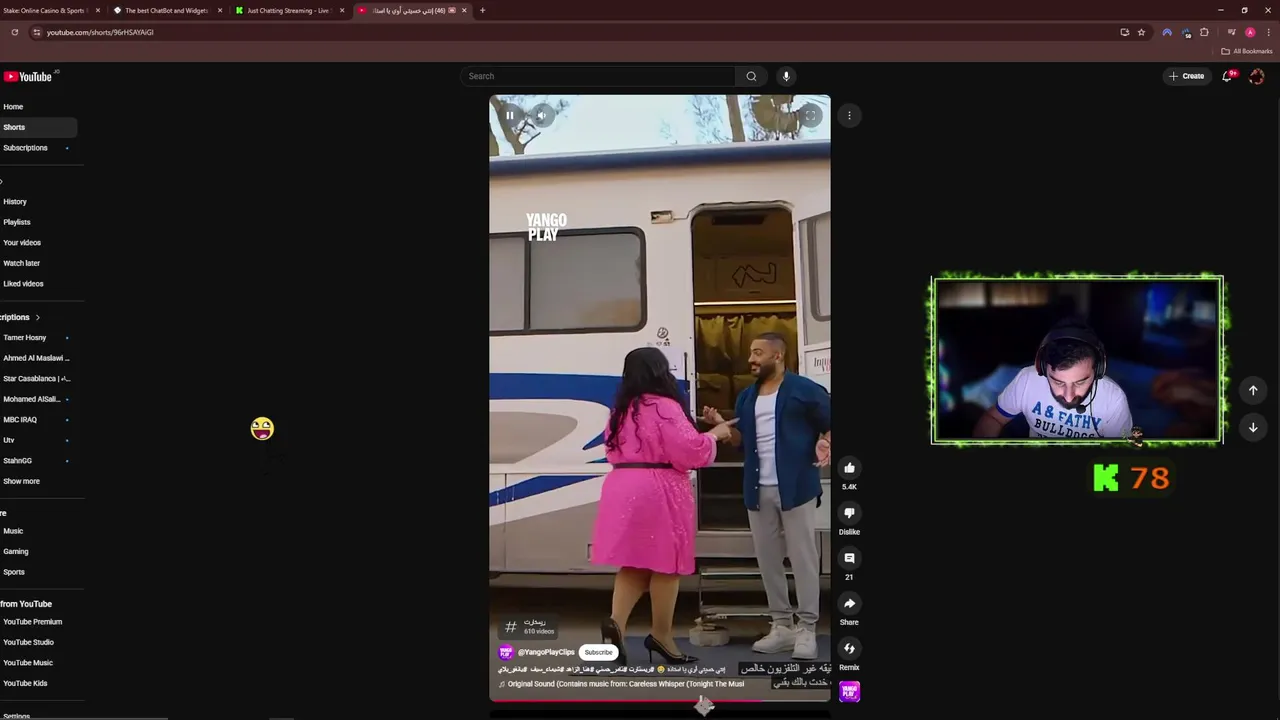Click the Share arrow icon

[849, 603]
